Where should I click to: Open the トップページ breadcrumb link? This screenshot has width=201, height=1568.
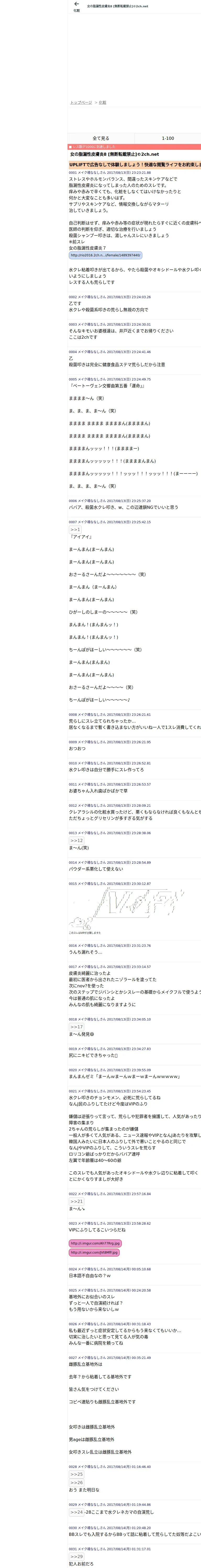pos(81,102)
